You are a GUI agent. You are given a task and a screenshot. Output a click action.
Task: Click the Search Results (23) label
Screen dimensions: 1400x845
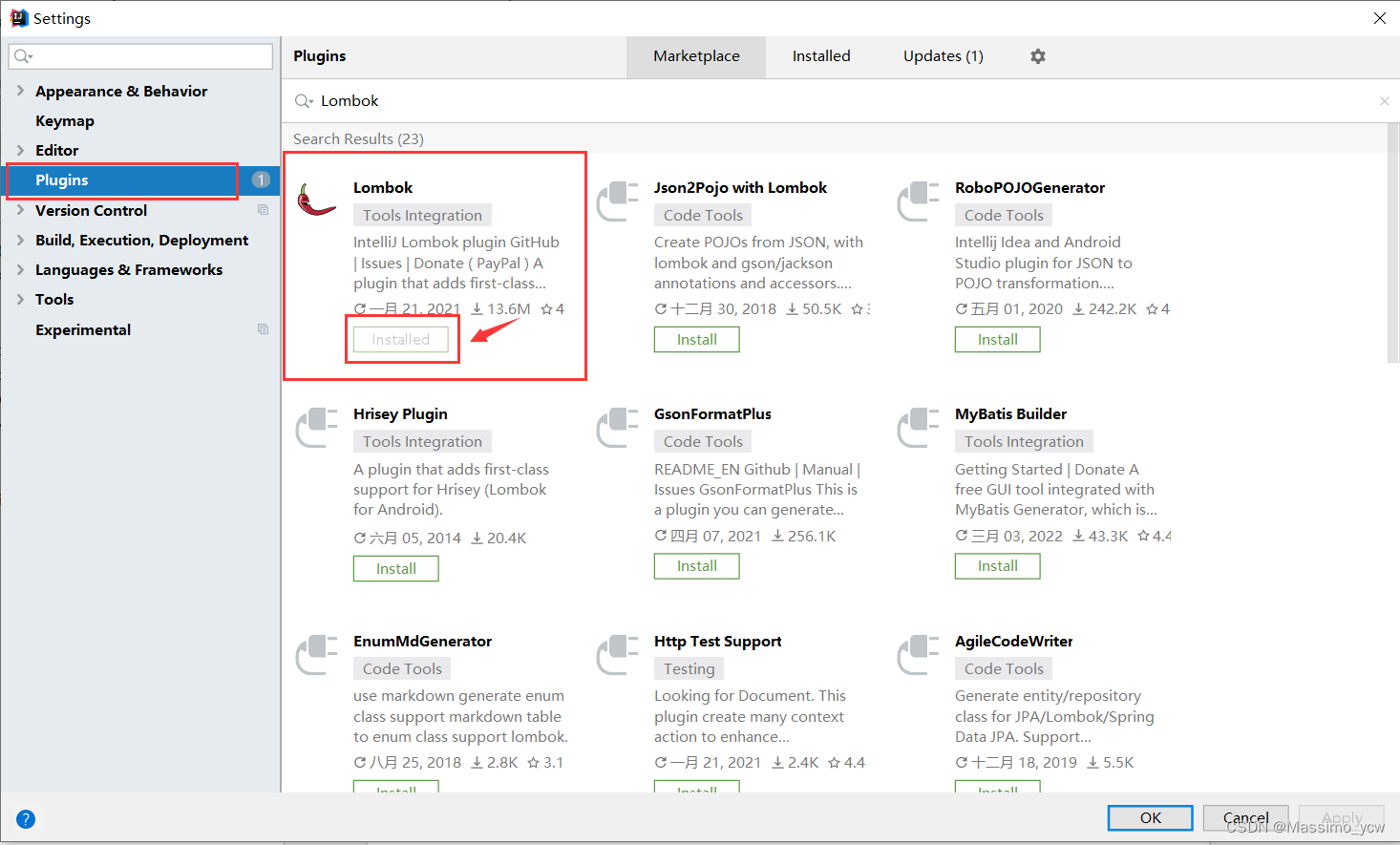(x=358, y=139)
